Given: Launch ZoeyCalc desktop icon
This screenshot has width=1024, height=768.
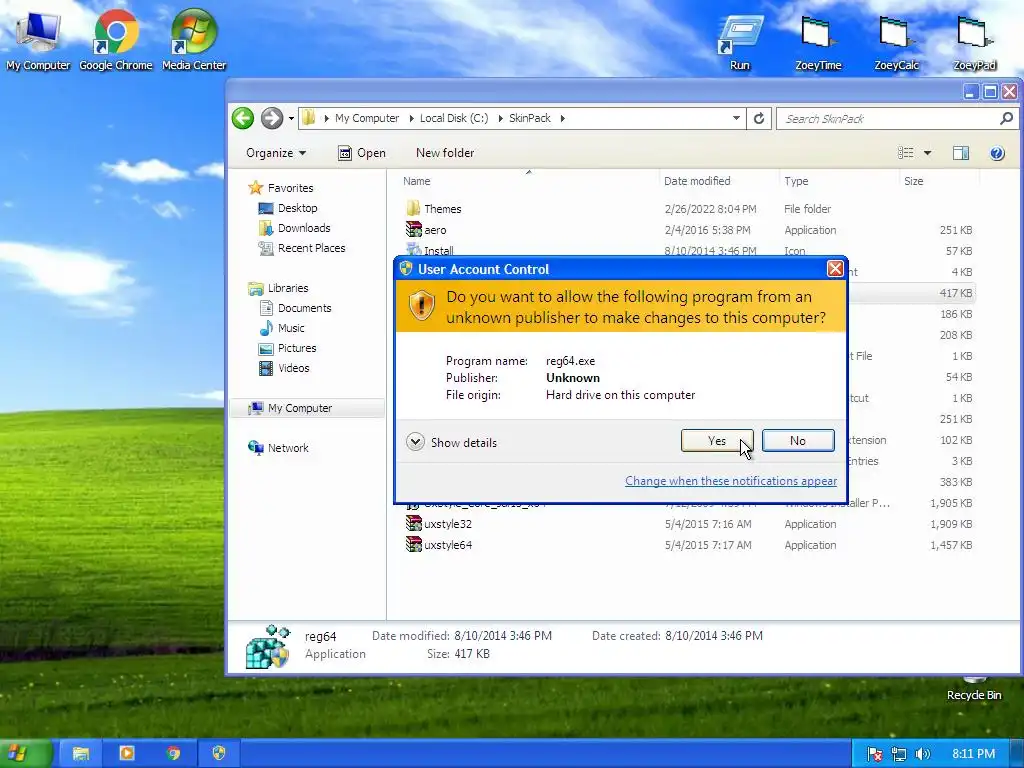Looking at the screenshot, I should 897,43.
